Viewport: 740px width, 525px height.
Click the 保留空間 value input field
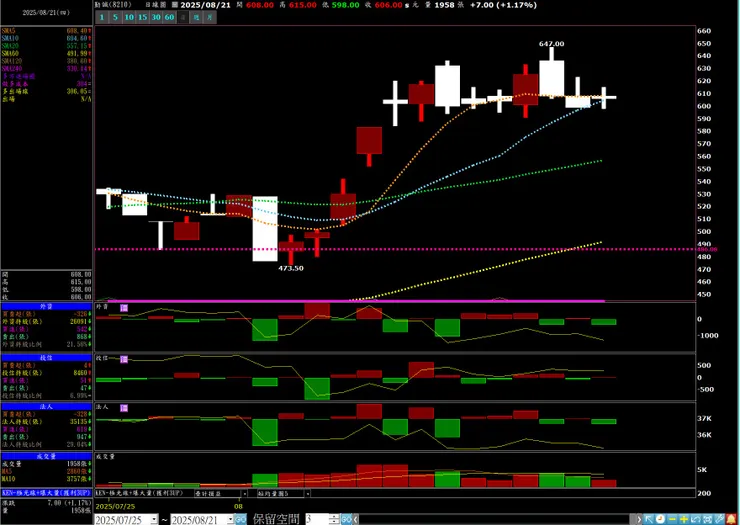tap(317, 519)
